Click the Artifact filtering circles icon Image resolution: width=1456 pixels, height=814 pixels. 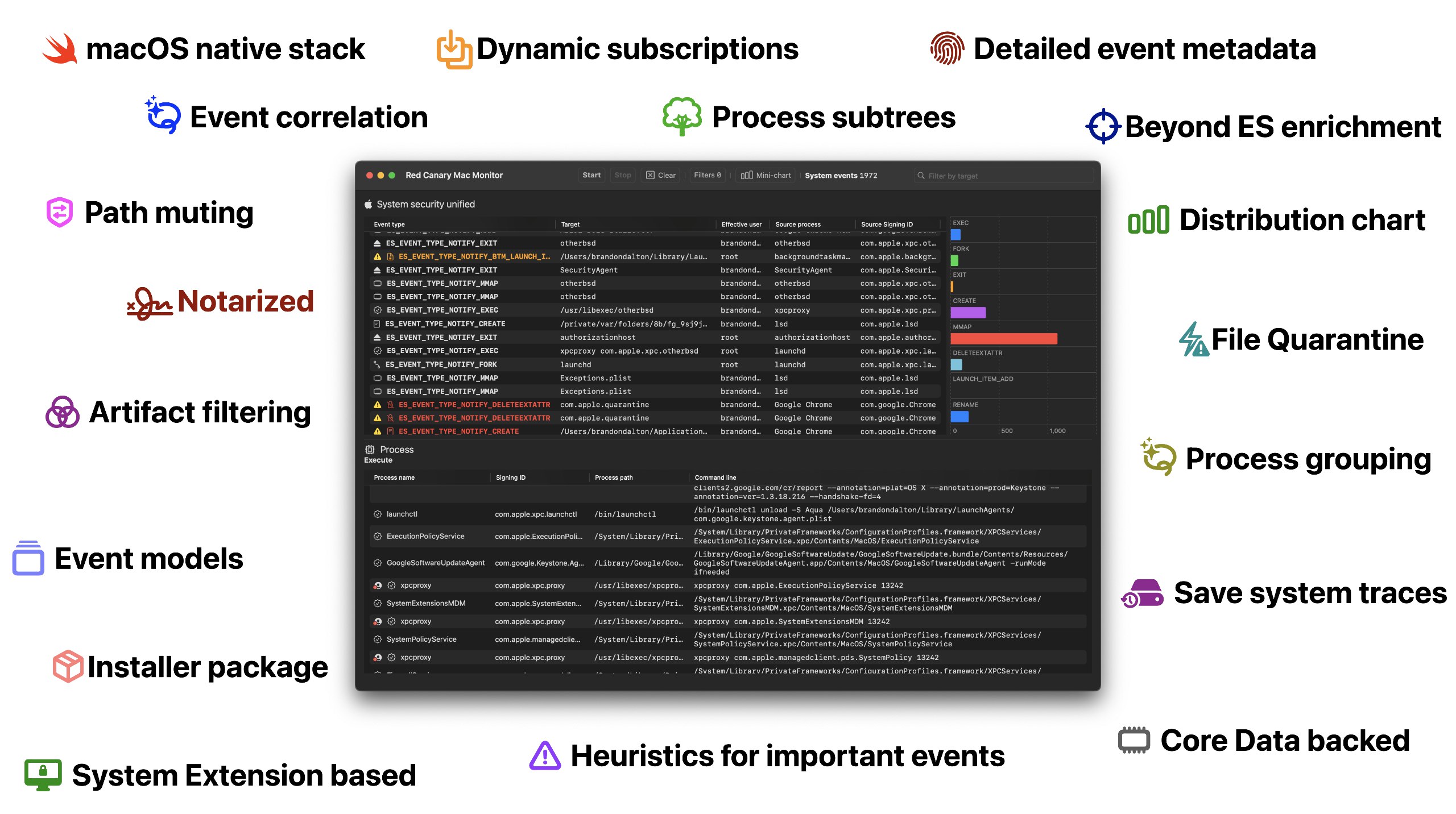(x=62, y=412)
